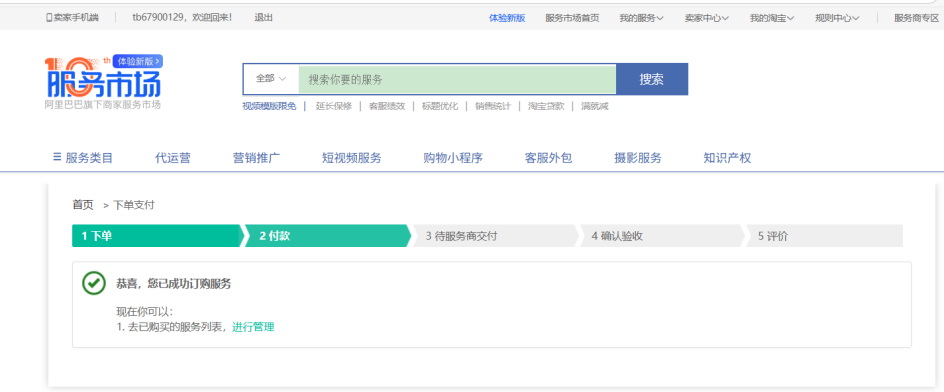Select the 淘宝贷款 hot keyword
Image resolution: width=944 pixels, height=392 pixels.
point(545,107)
